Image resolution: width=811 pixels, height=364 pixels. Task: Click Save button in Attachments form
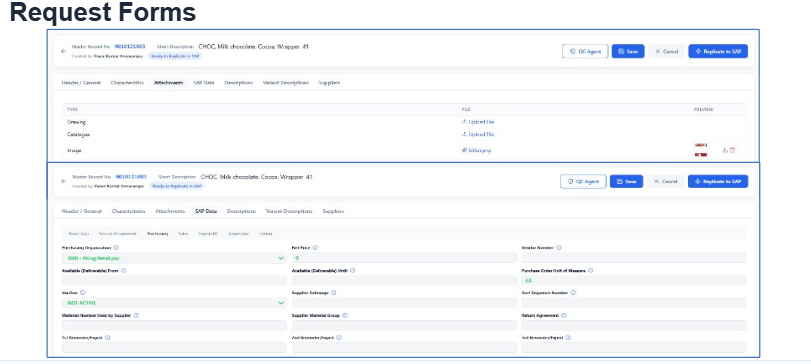(628, 51)
